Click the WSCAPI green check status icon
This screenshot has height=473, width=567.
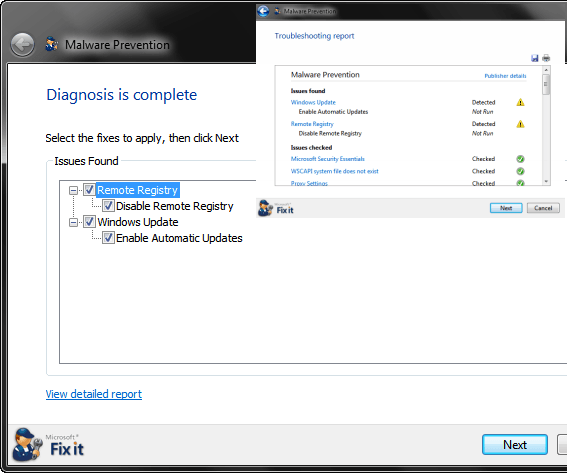pos(520,171)
